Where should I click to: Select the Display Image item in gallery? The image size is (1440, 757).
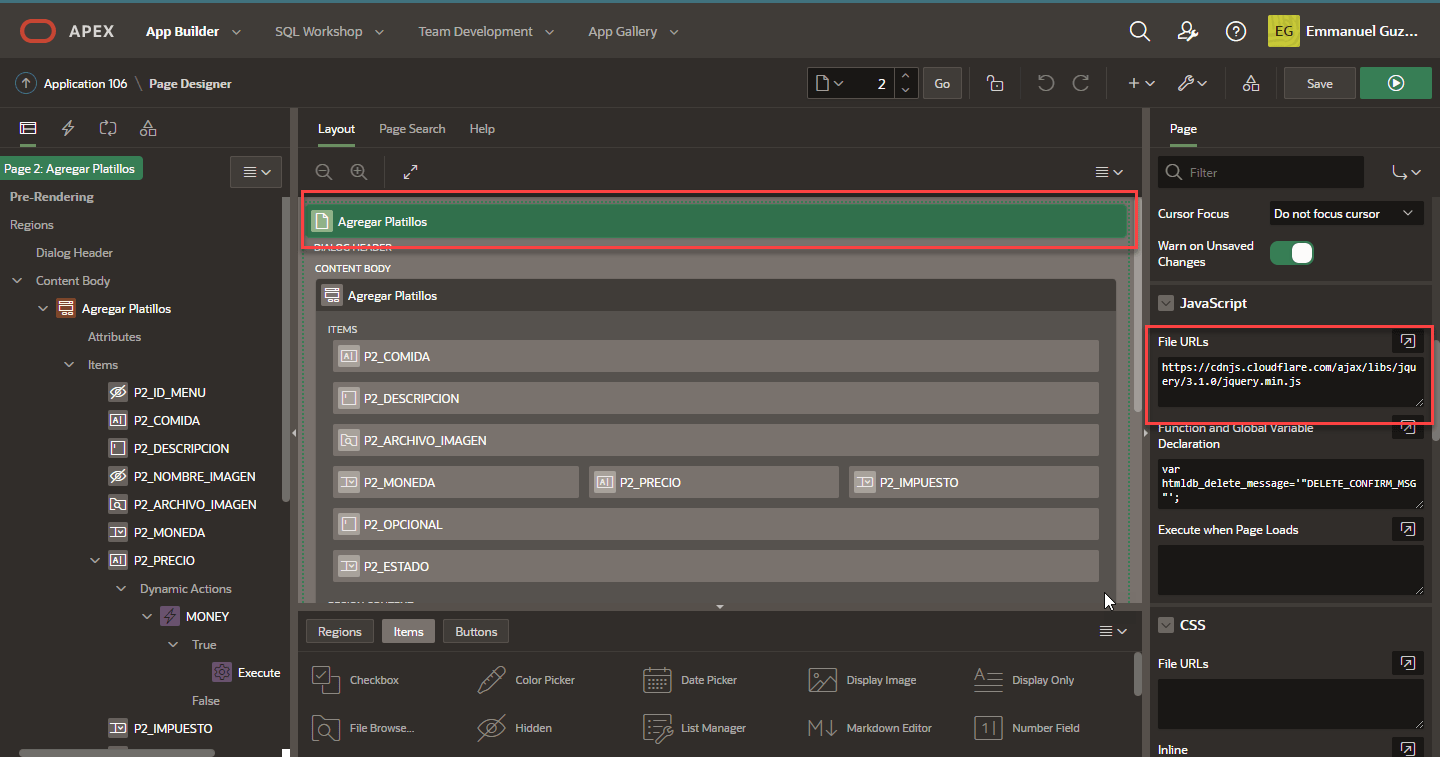[862, 680]
